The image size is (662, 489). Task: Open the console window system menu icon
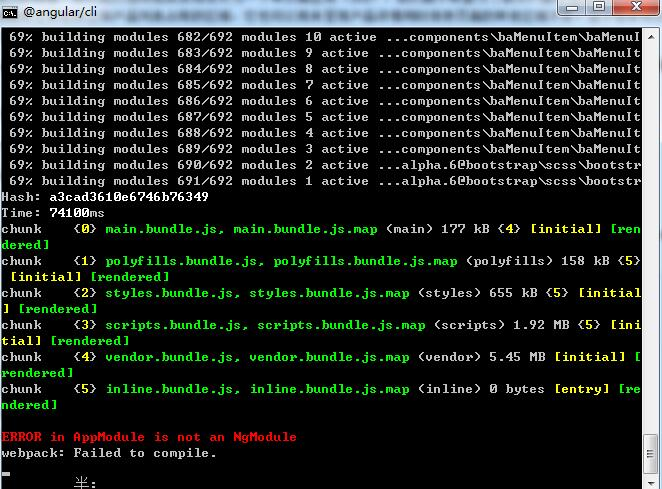9,12
